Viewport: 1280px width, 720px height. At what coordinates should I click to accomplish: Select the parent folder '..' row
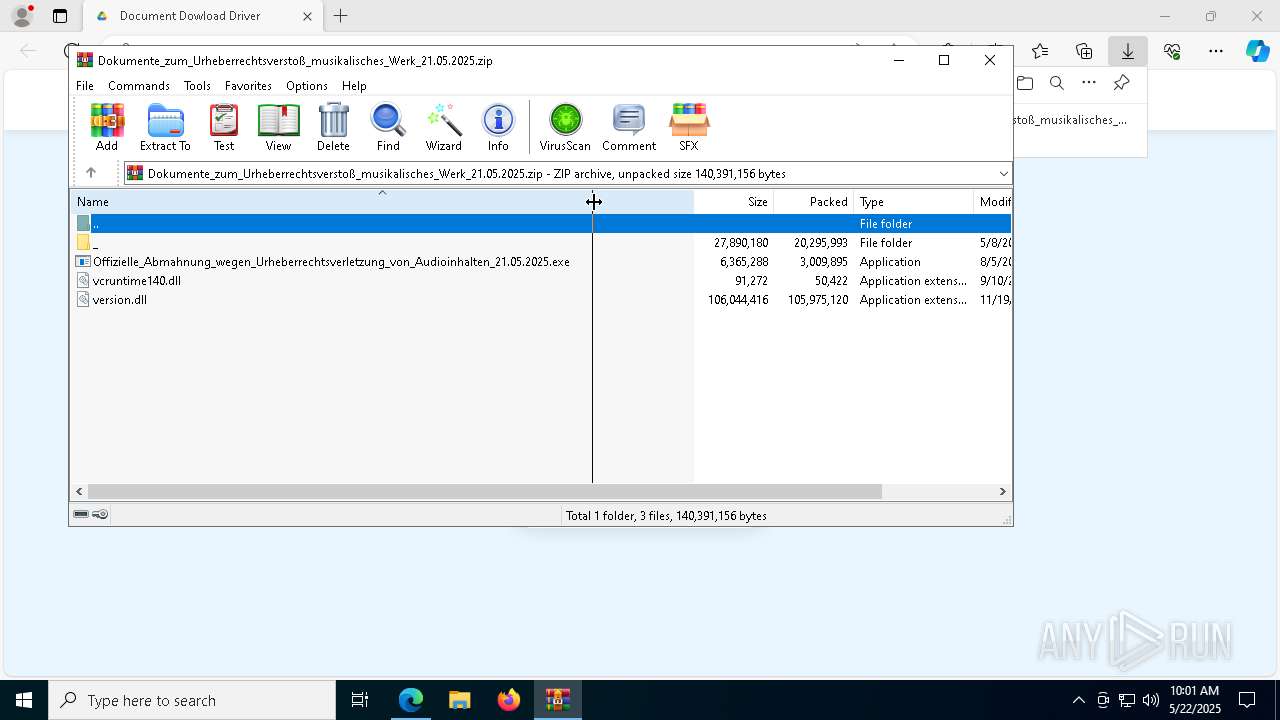[x=540, y=223]
